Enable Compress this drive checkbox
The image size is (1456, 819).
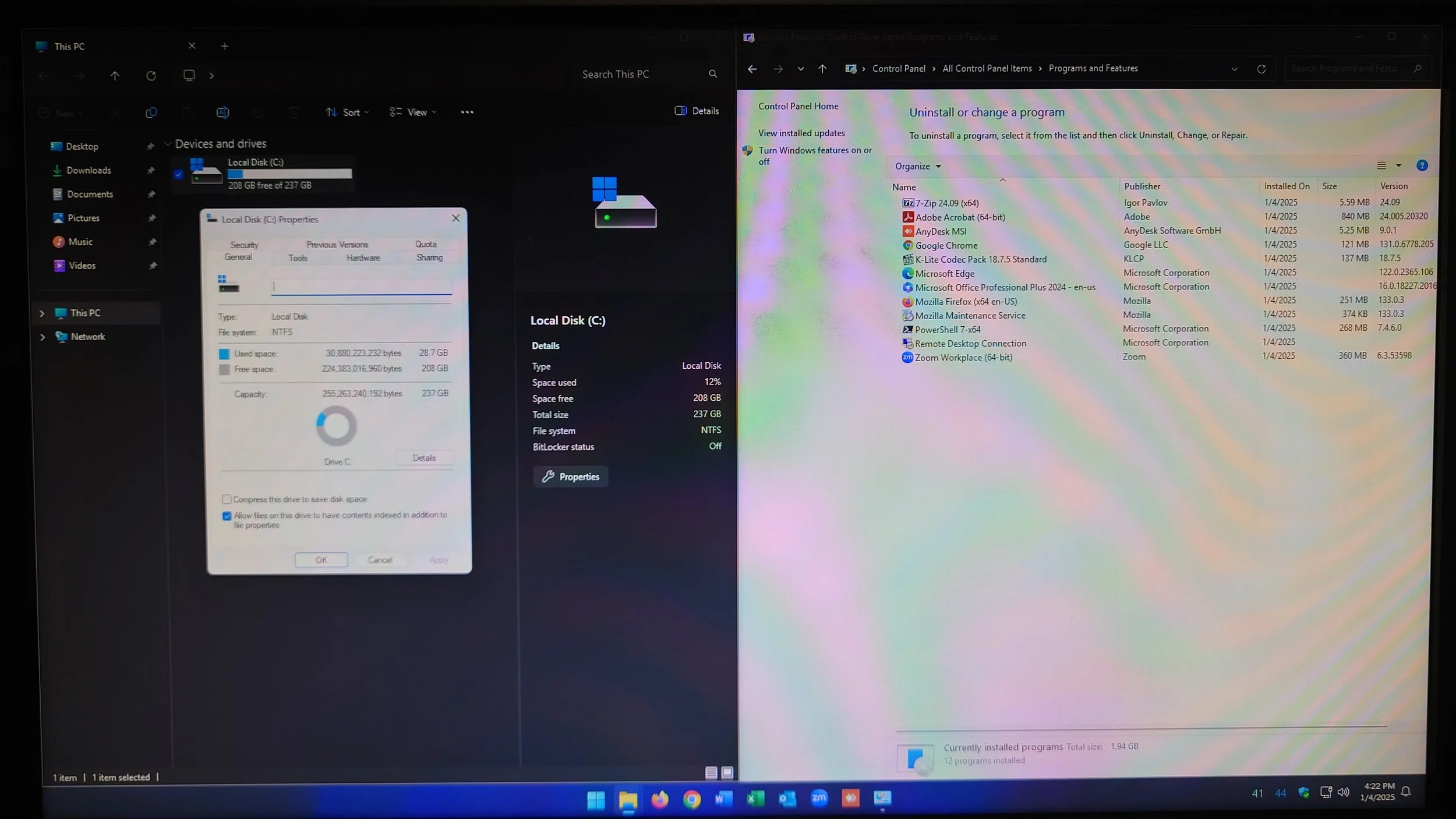click(x=227, y=499)
